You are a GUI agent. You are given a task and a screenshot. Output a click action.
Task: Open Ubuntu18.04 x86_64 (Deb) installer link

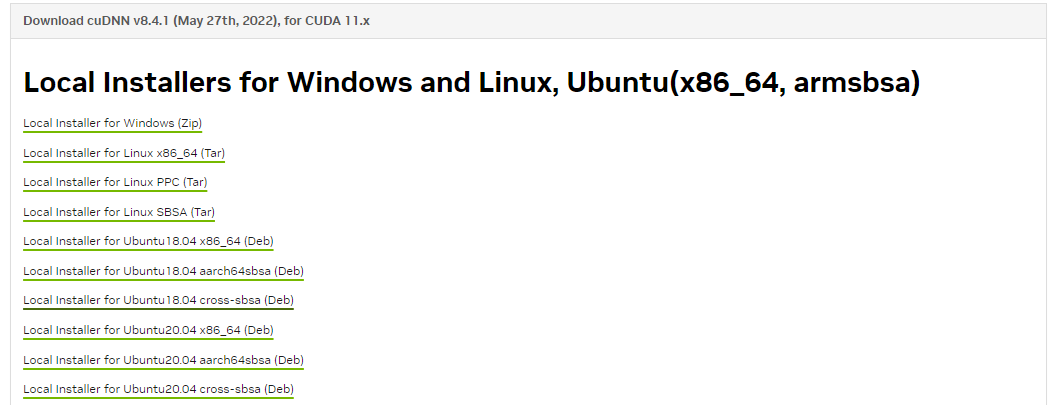pos(148,242)
